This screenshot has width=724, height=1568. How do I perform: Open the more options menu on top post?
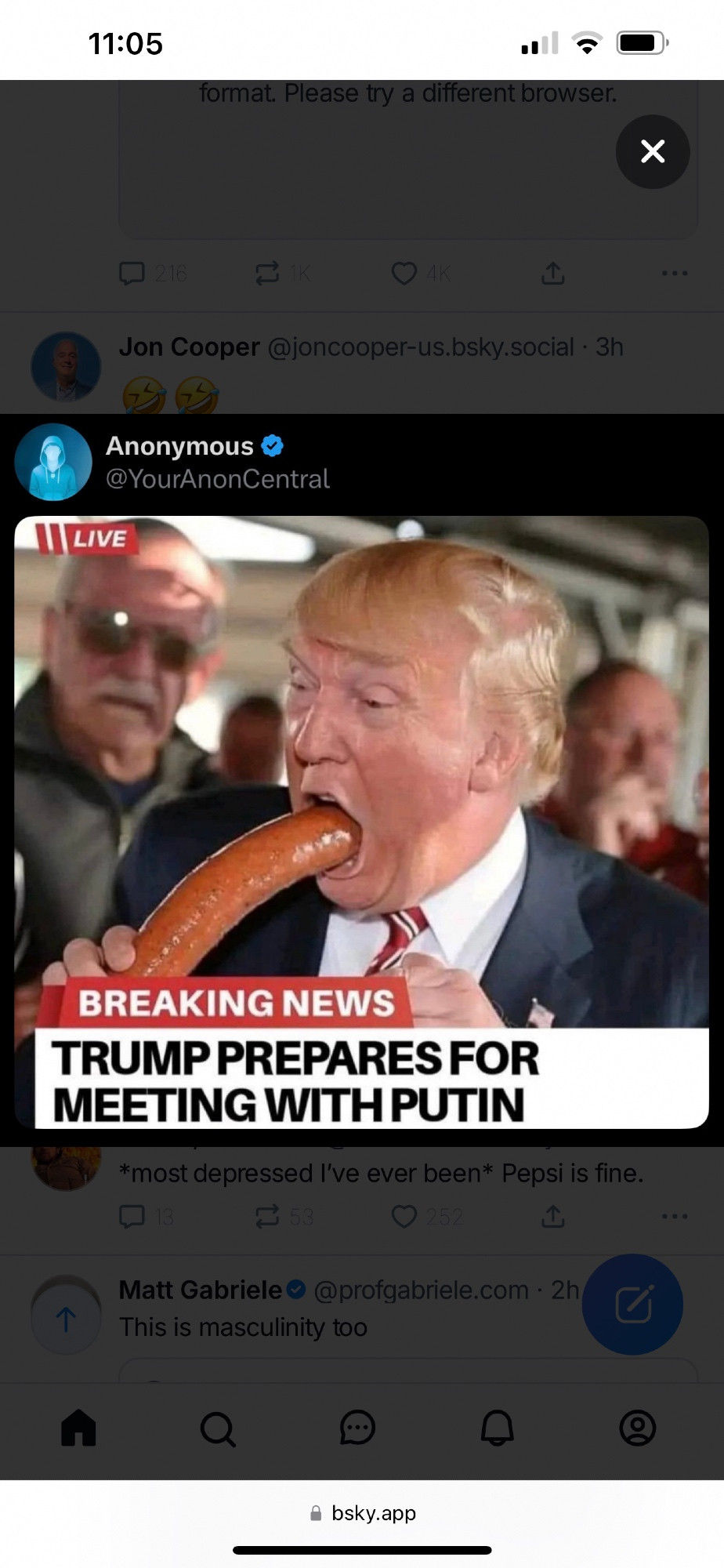pyautogui.click(x=674, y=273)
